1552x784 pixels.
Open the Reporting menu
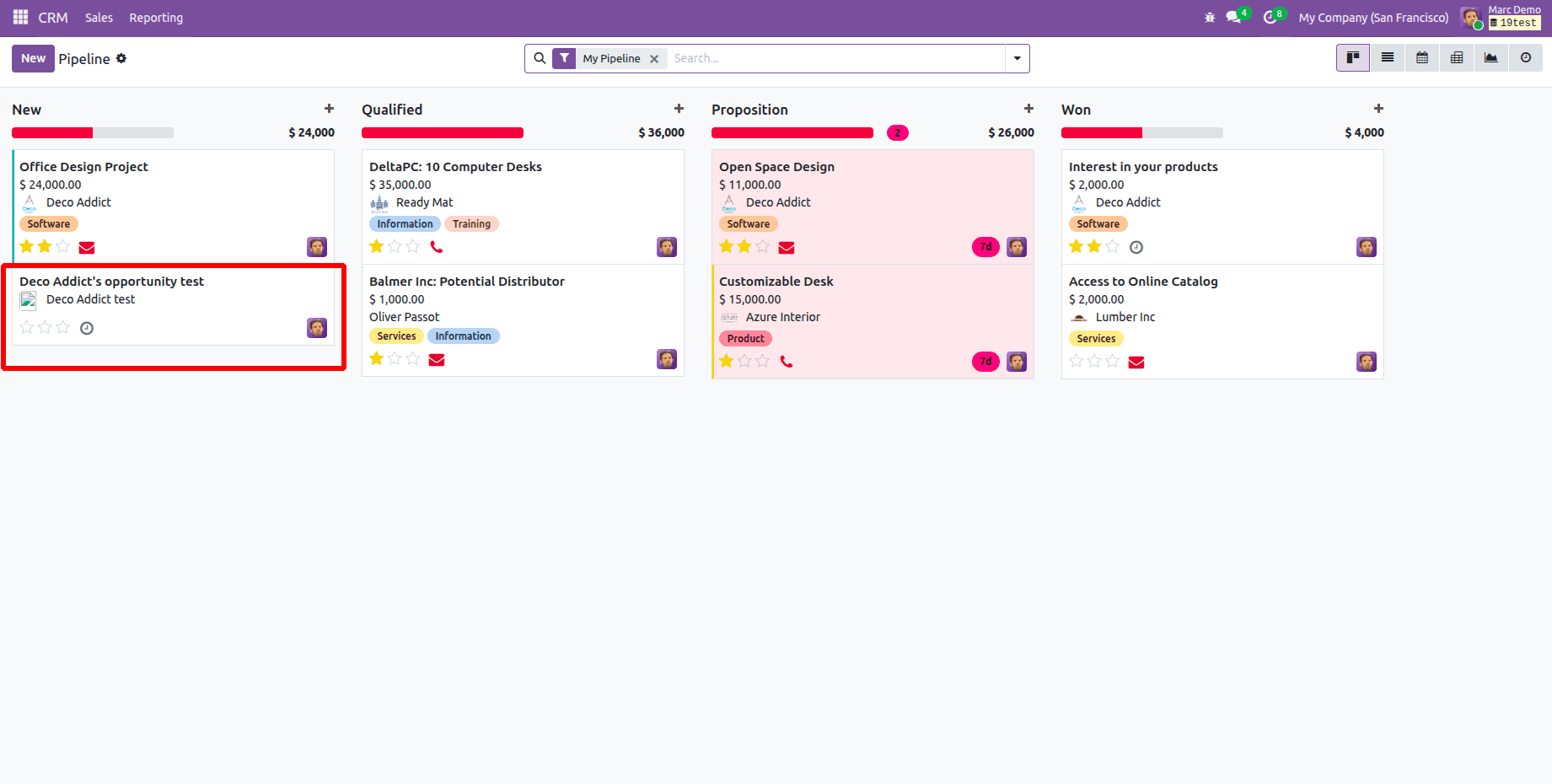click(x=155, y=17)
